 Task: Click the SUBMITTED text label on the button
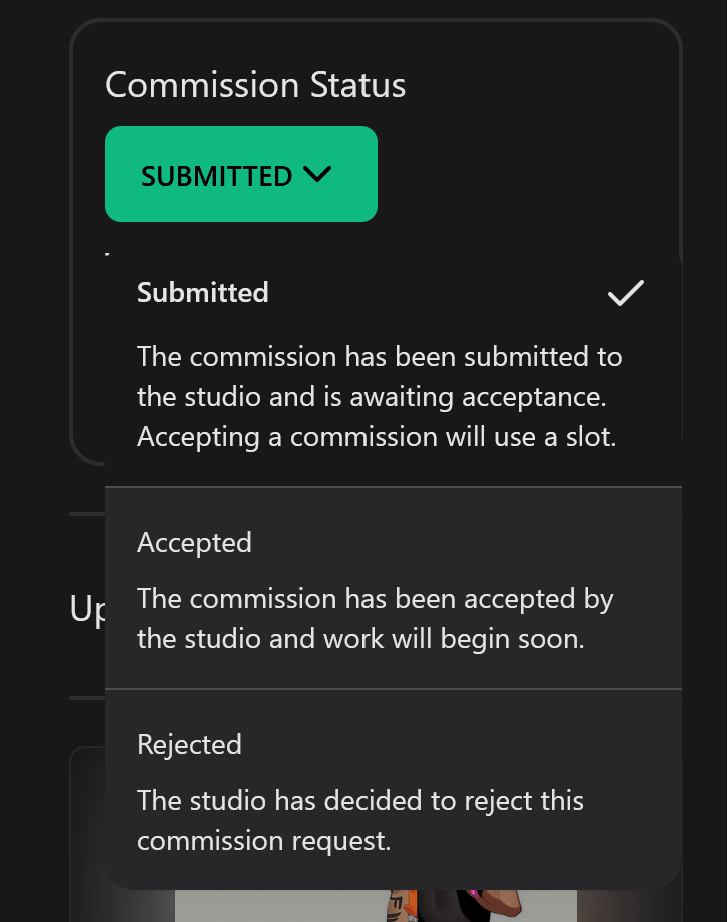pyautogui.click(x=216, y=176)
